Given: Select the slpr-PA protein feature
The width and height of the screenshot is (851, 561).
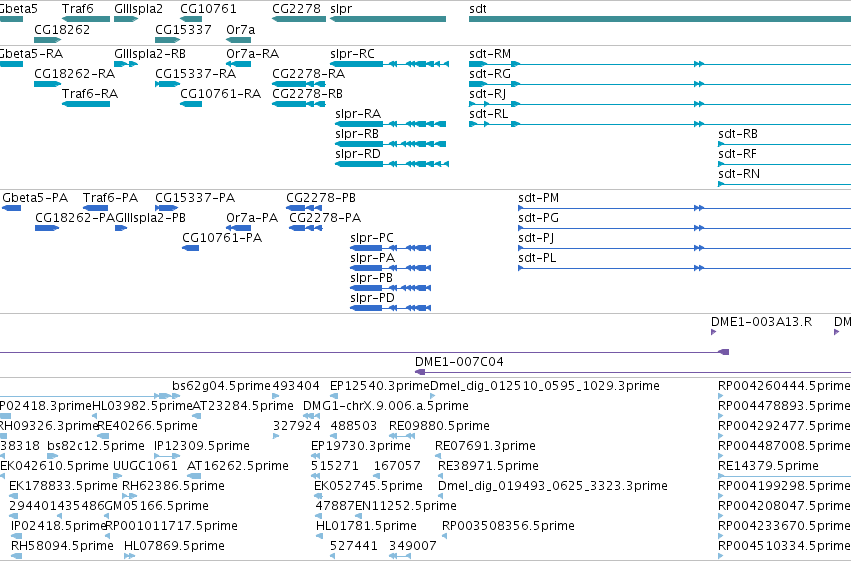Looking at the screenshot, I should tap(390, 269).
